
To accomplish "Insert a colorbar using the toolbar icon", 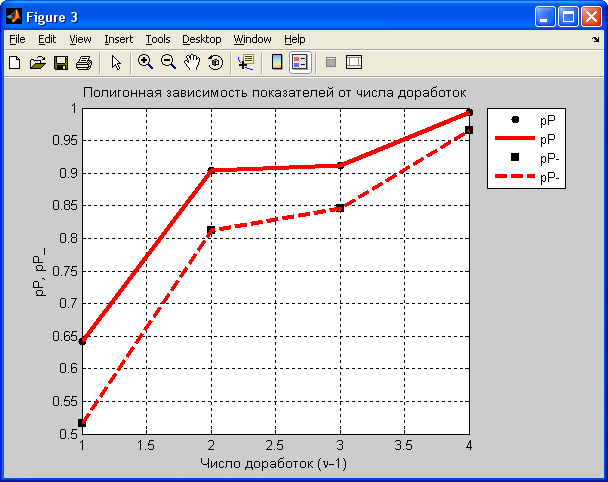I will click(x=277, y=62).
